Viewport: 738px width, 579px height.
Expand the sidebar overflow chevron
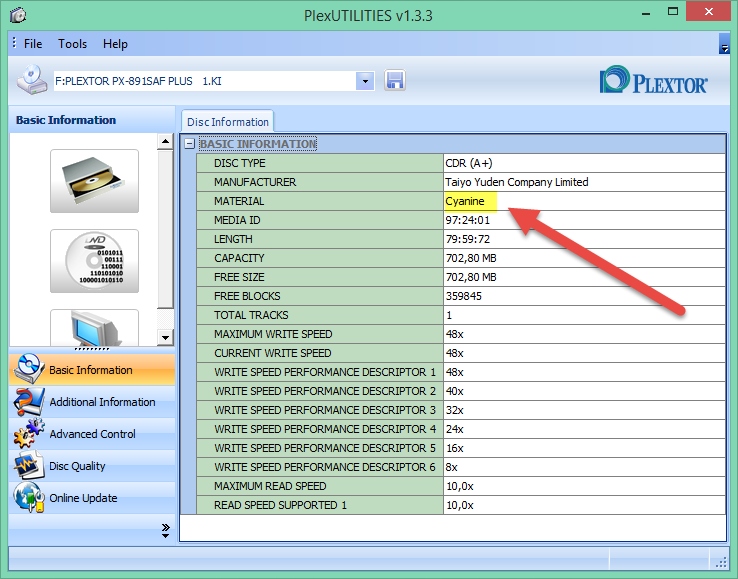(x=165, y=530)
